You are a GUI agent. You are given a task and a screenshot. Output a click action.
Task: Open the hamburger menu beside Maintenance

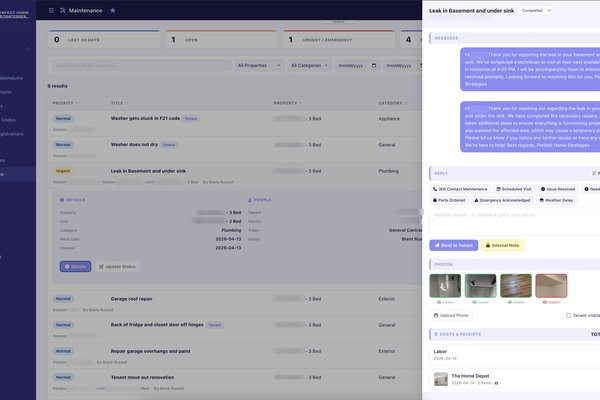pyautogui.click(x=51, y=10)
